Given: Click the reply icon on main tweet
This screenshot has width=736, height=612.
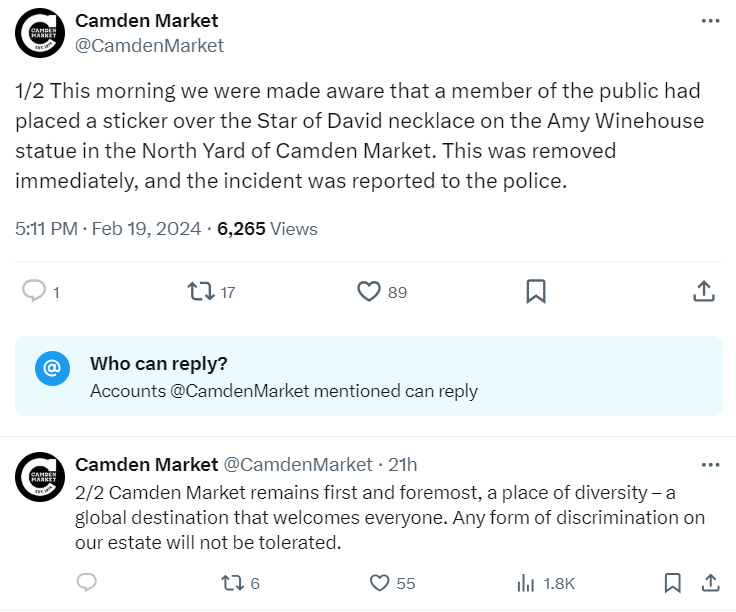Looking at the screenshot, I should click(x=34, y=291).
